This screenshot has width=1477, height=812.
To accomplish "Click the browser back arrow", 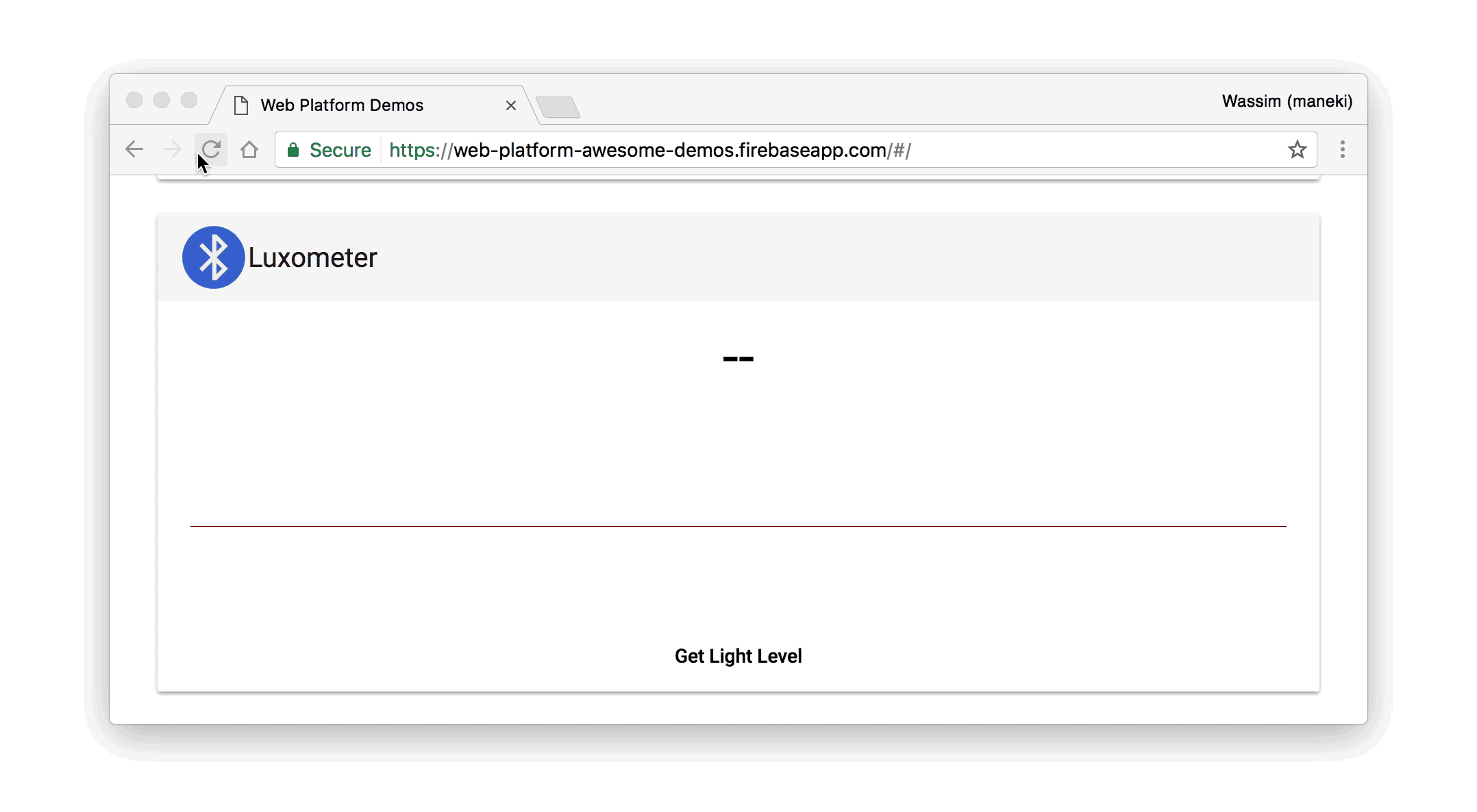I will click(134, 149).
